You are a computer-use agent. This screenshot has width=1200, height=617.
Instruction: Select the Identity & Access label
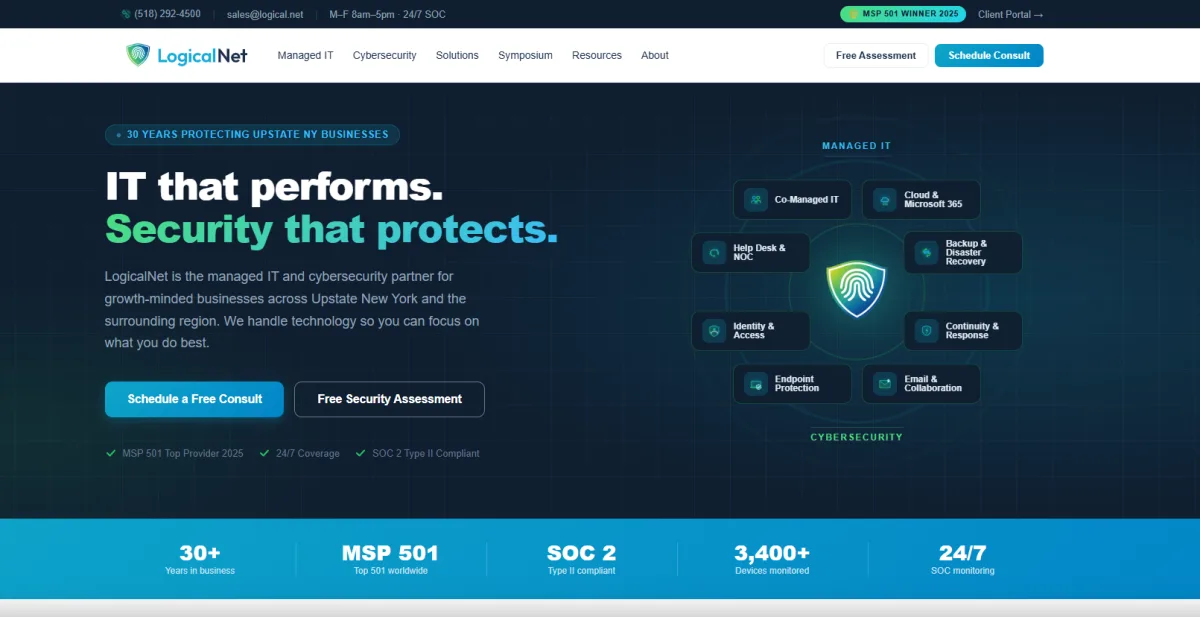[754, 330]
